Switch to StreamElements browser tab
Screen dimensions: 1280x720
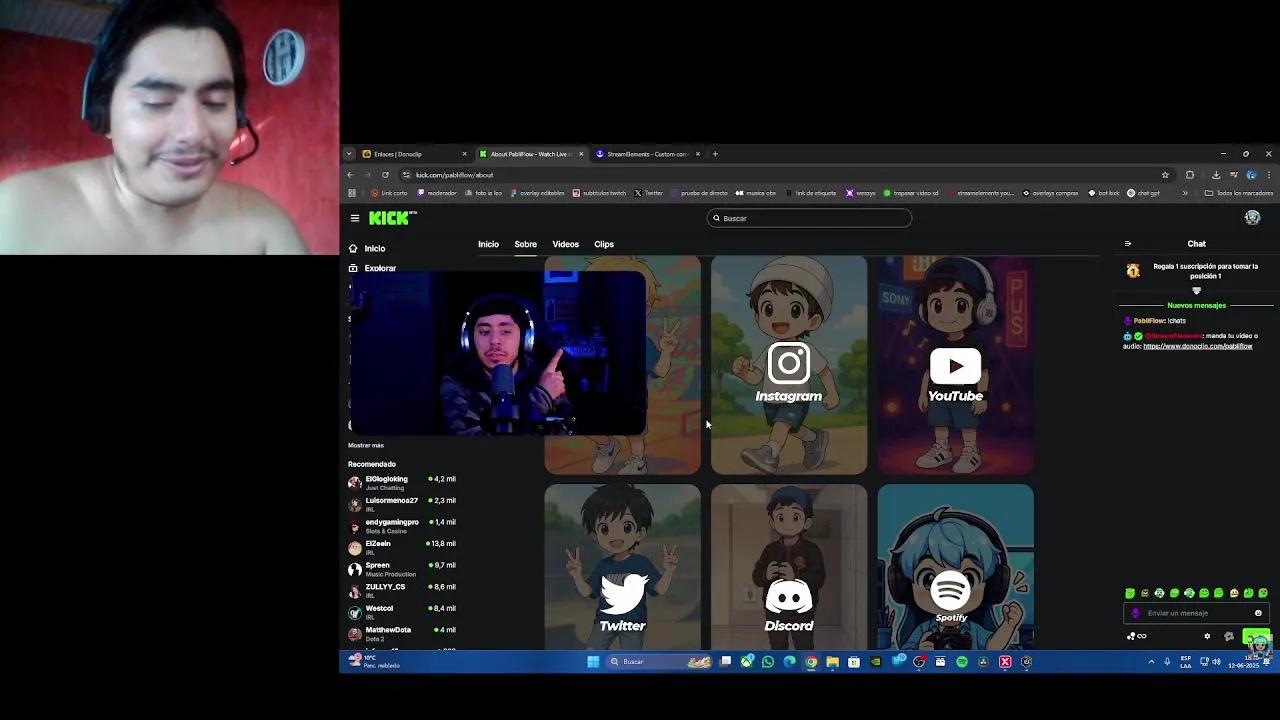(x=647, y=154)
